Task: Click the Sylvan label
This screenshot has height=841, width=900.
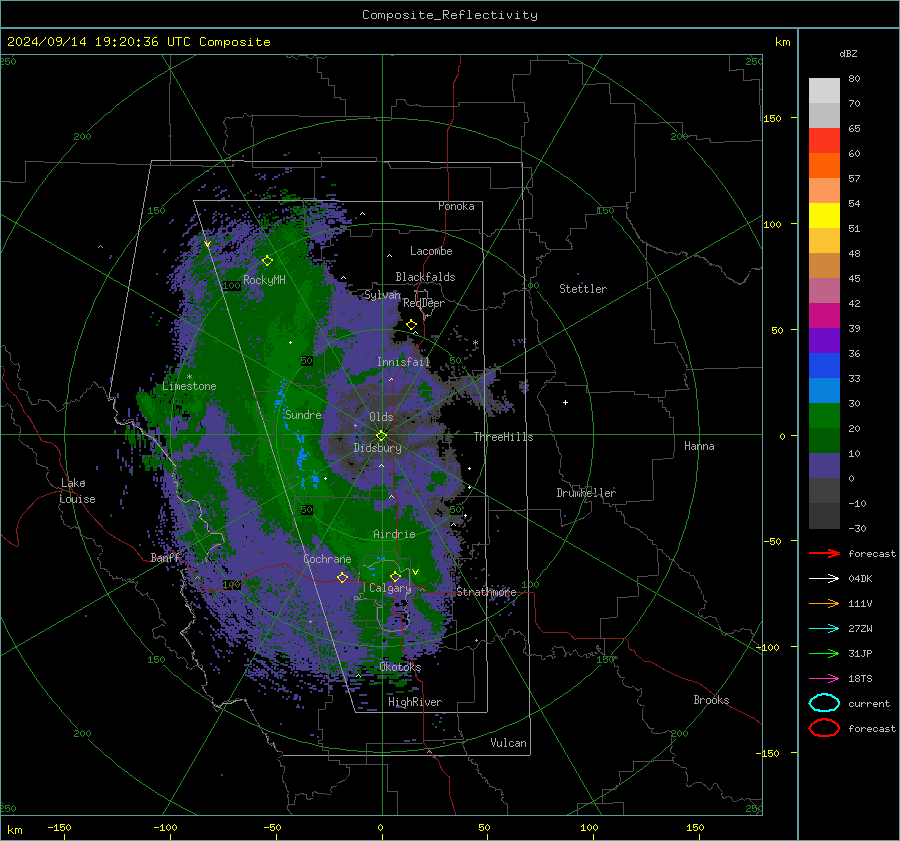Action: [x=382, y=295]
